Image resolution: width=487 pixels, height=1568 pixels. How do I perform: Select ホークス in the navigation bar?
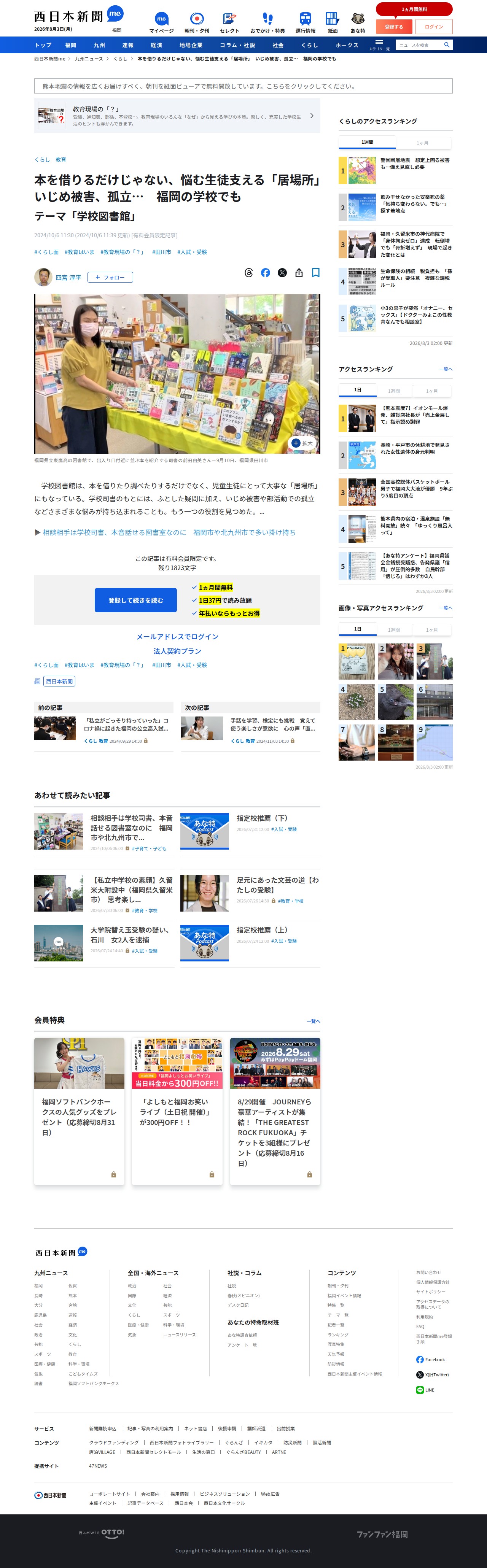[x=347, y=45]
